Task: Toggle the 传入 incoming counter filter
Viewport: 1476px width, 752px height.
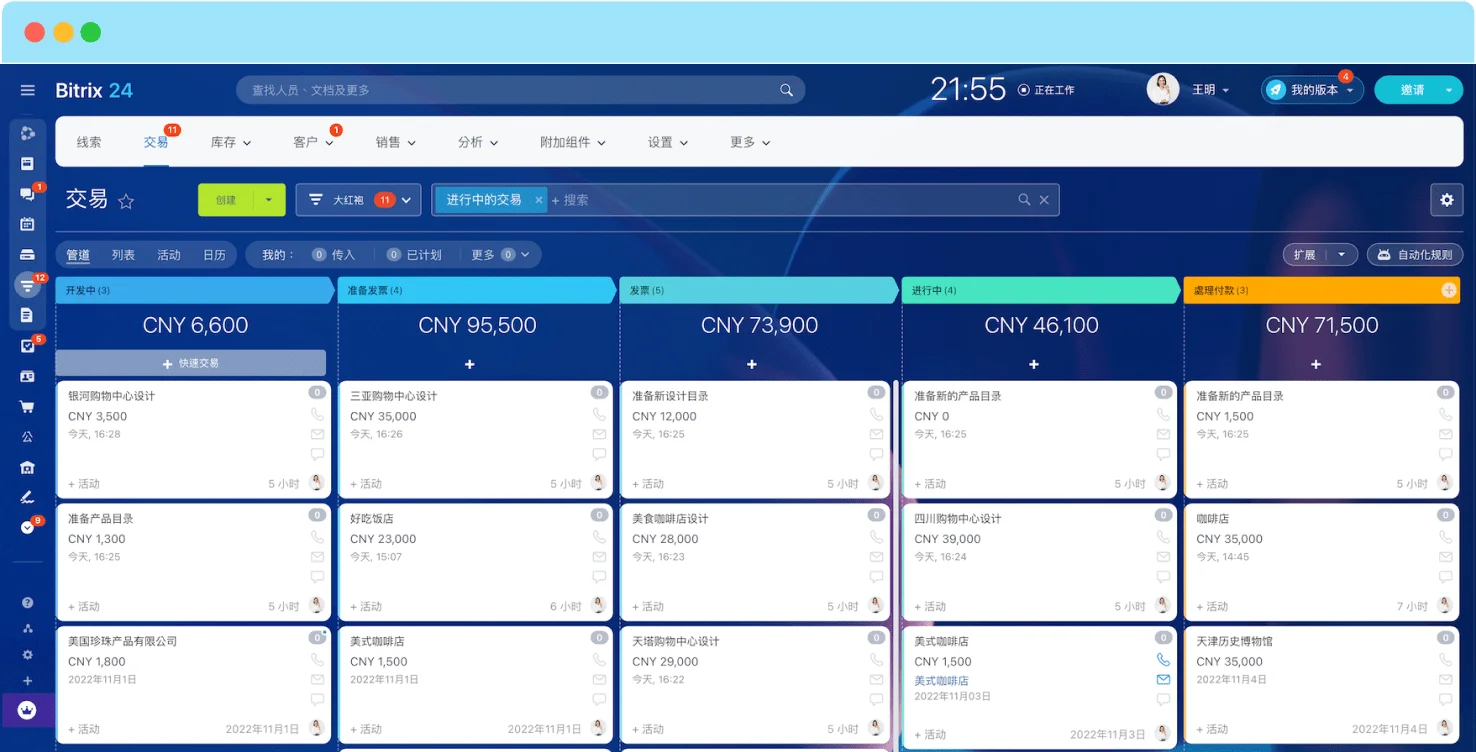Action: tap(333, 255)
